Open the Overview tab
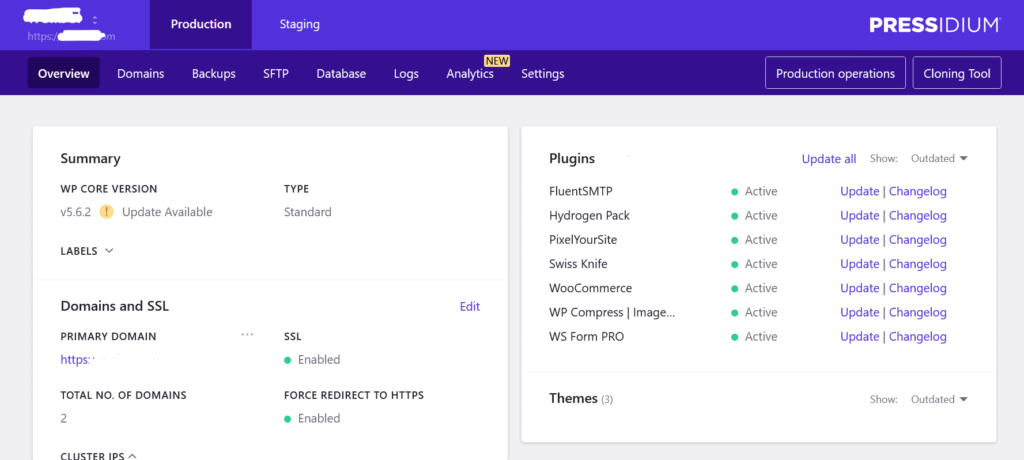 tap(64, 73)
